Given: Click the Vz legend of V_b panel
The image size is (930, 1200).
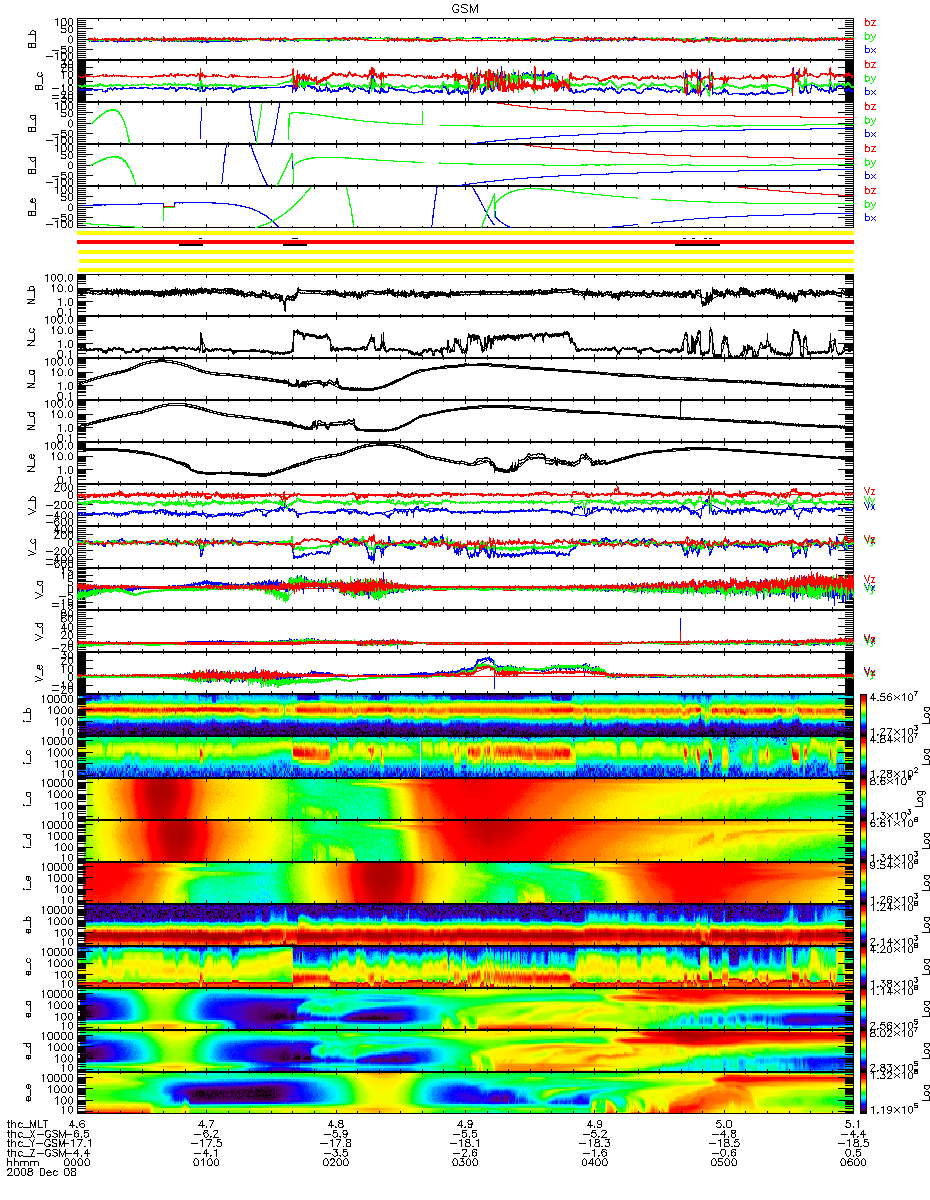Looking at the screenshot, I should [x=870, y=490].
